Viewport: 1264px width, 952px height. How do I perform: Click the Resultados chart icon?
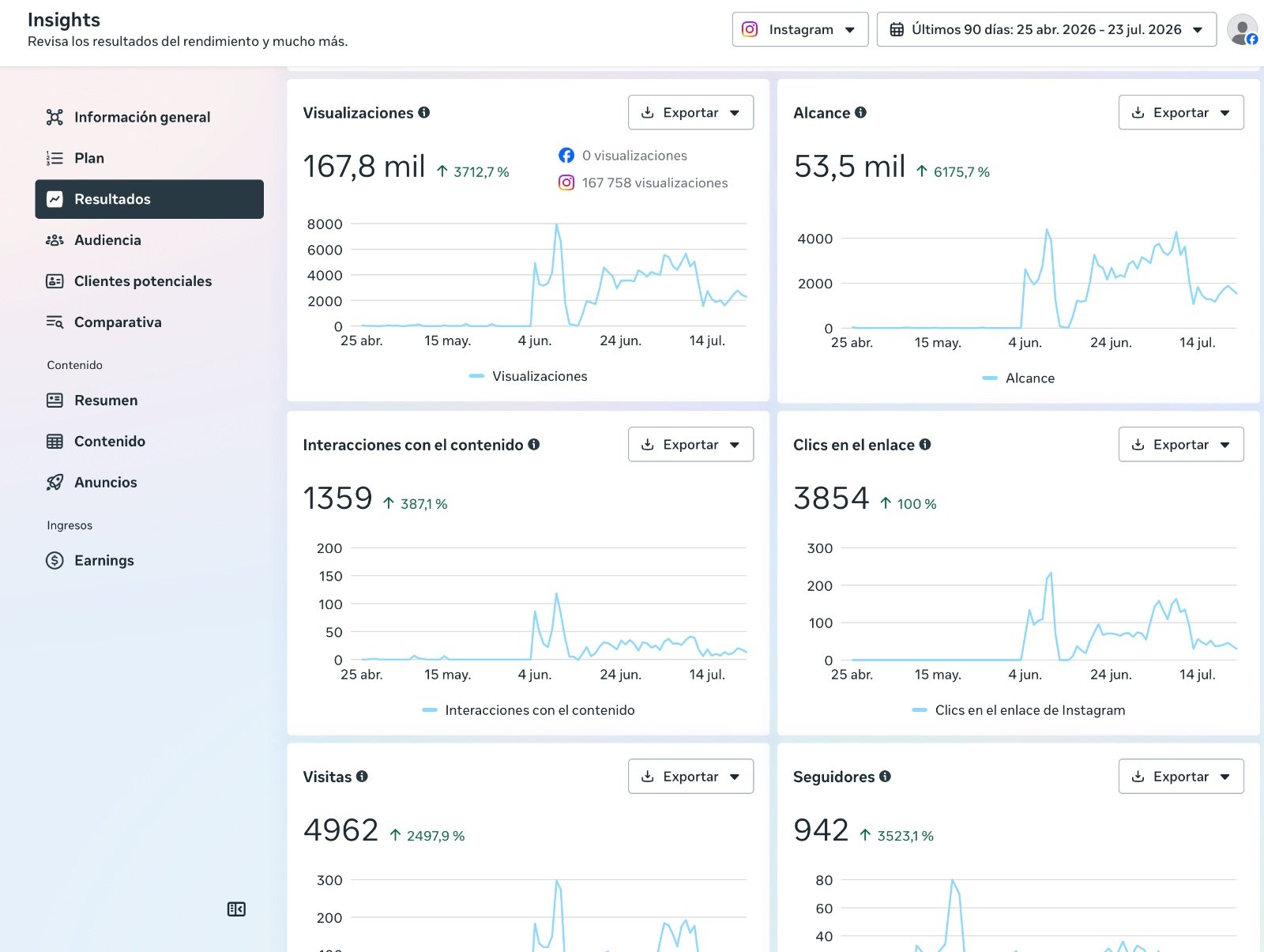click(x=55, y=199)
